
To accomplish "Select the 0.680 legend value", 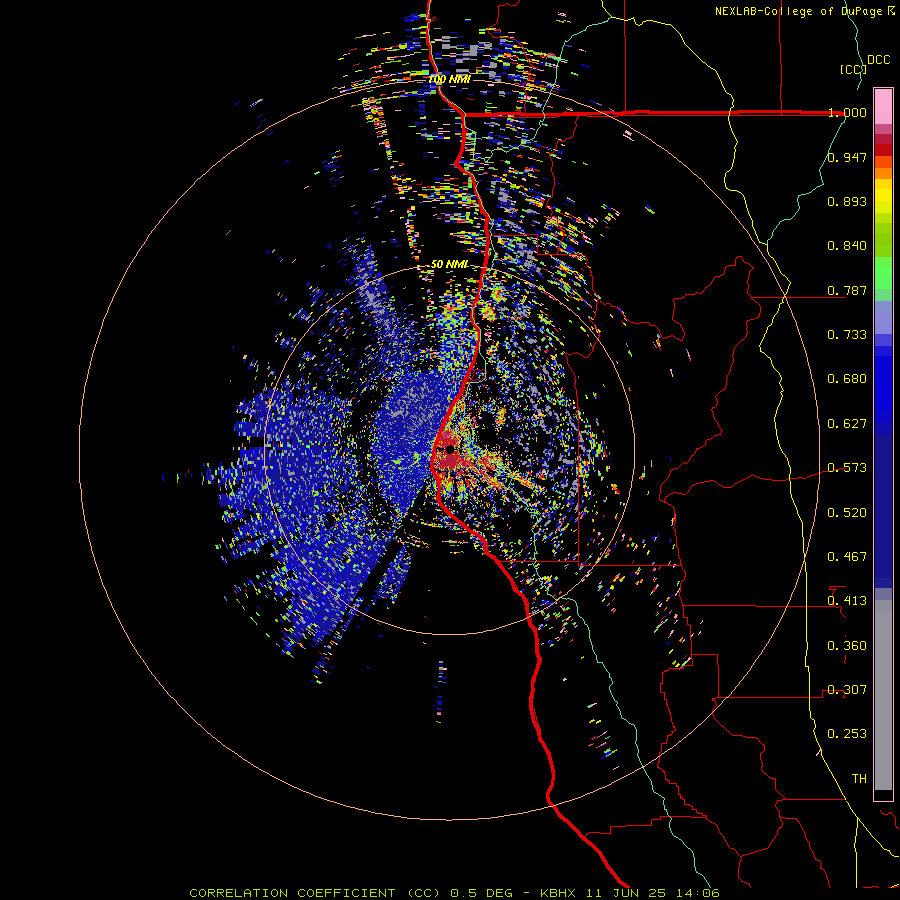I will click(847, 379).
